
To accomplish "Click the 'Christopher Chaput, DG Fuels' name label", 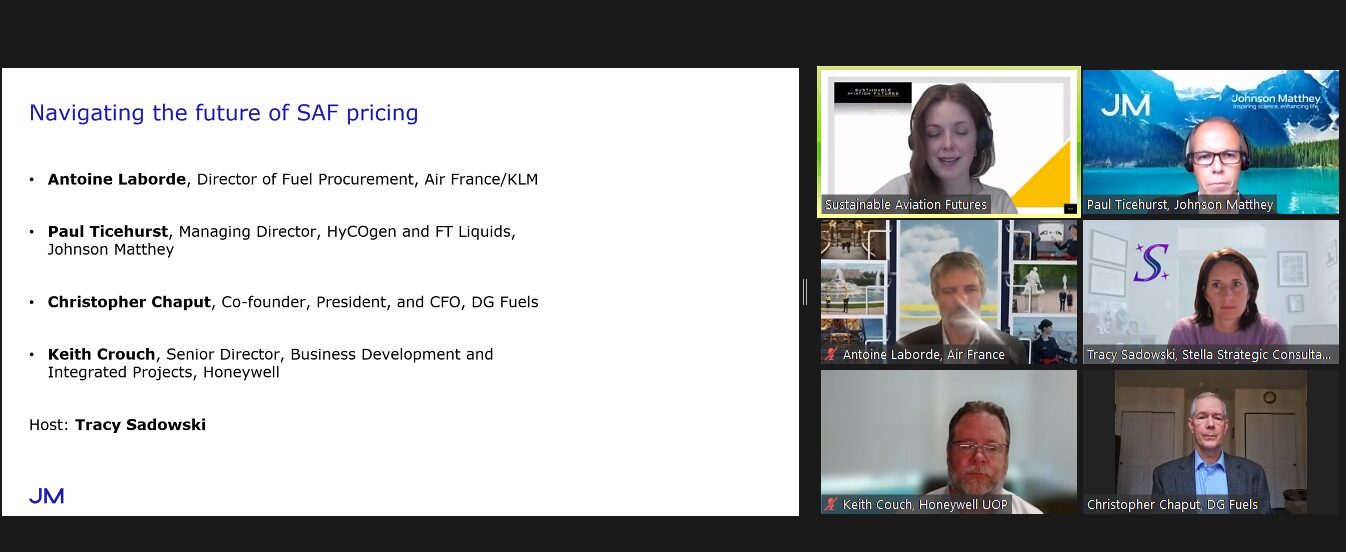I will pyautogui.click(x=1172, y=505).
